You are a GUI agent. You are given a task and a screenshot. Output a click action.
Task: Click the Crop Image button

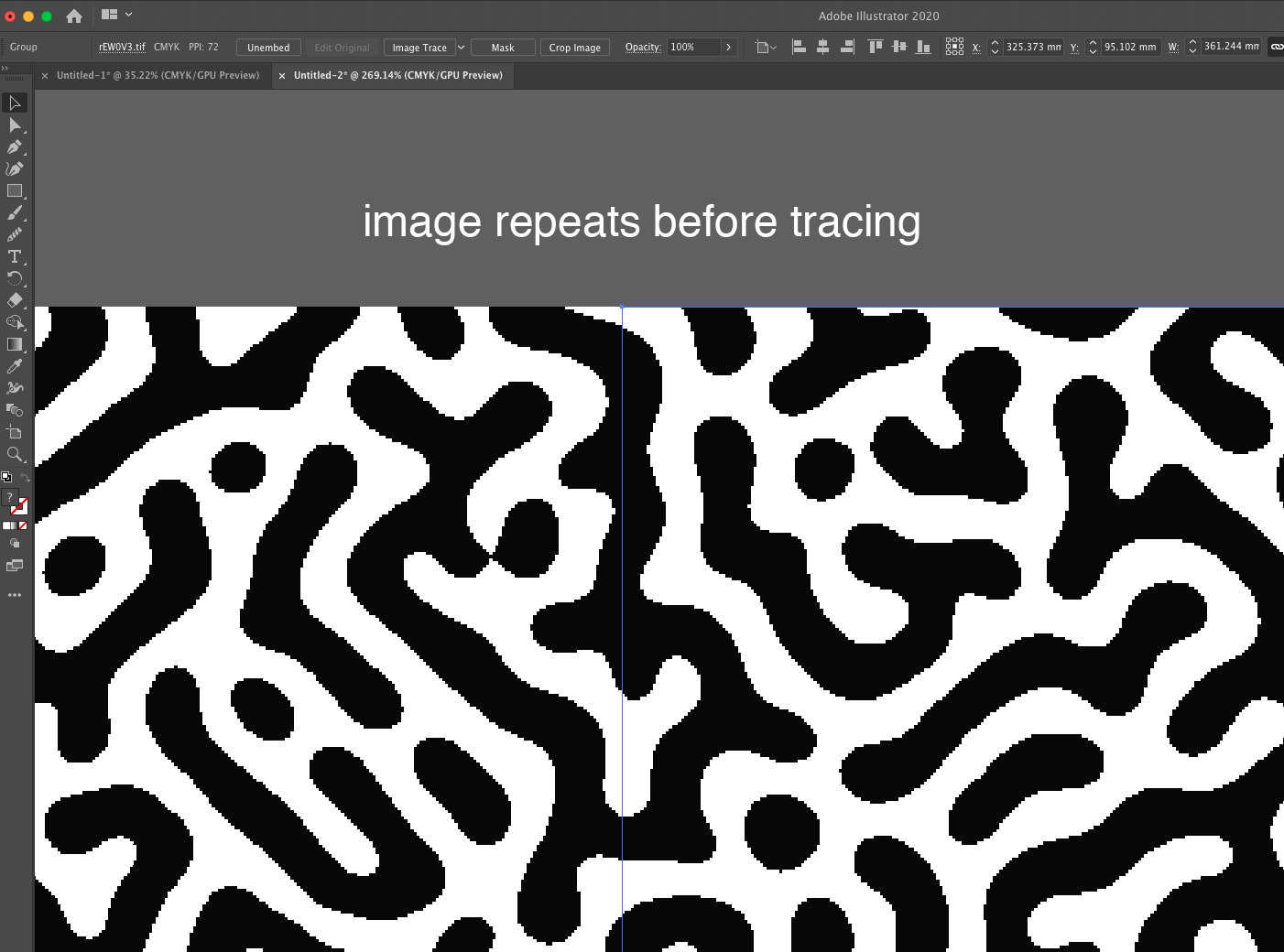pyautogui.click(x=575, y=47)
